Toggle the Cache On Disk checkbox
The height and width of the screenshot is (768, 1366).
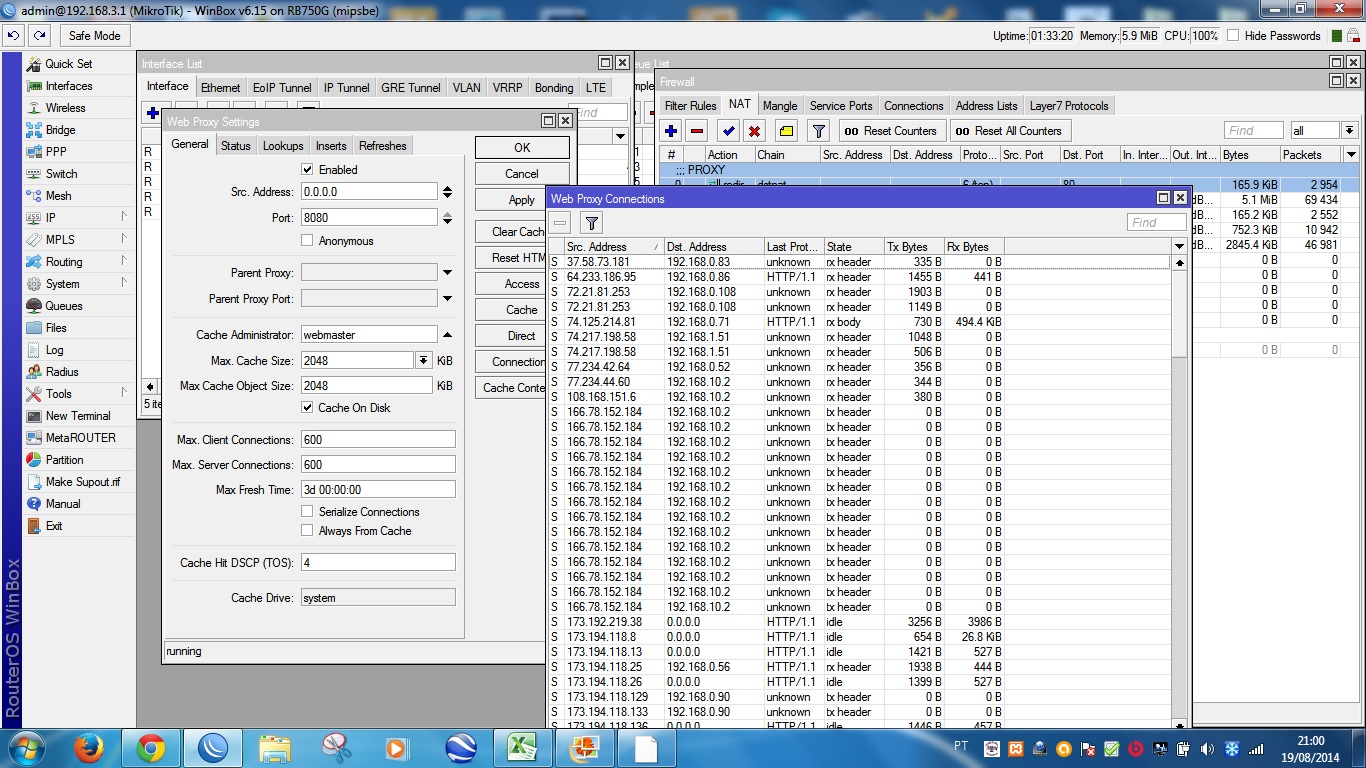click(307, 408)
